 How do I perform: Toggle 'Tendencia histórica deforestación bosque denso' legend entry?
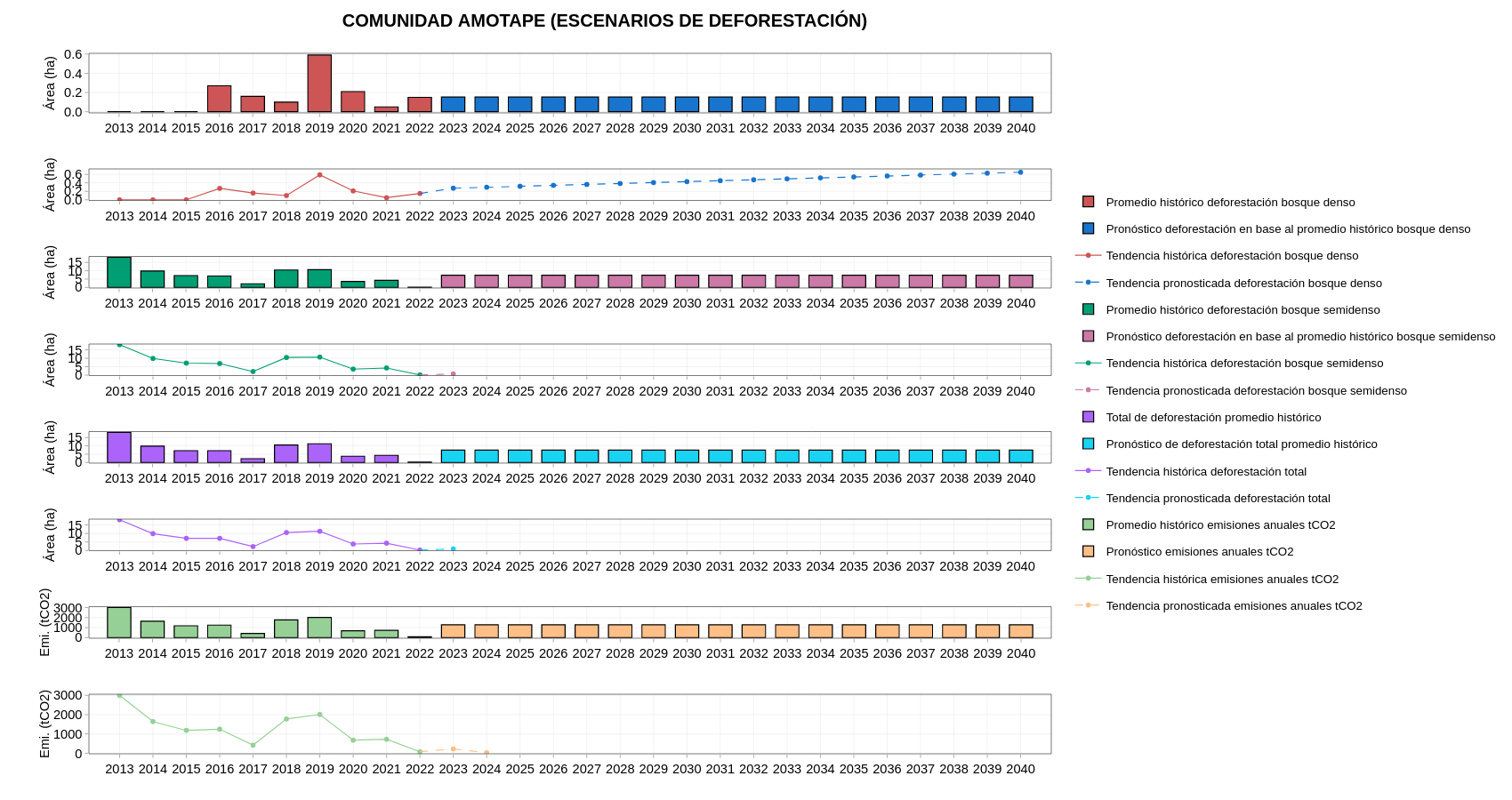pyautogui.click(x=1232, y=256)
